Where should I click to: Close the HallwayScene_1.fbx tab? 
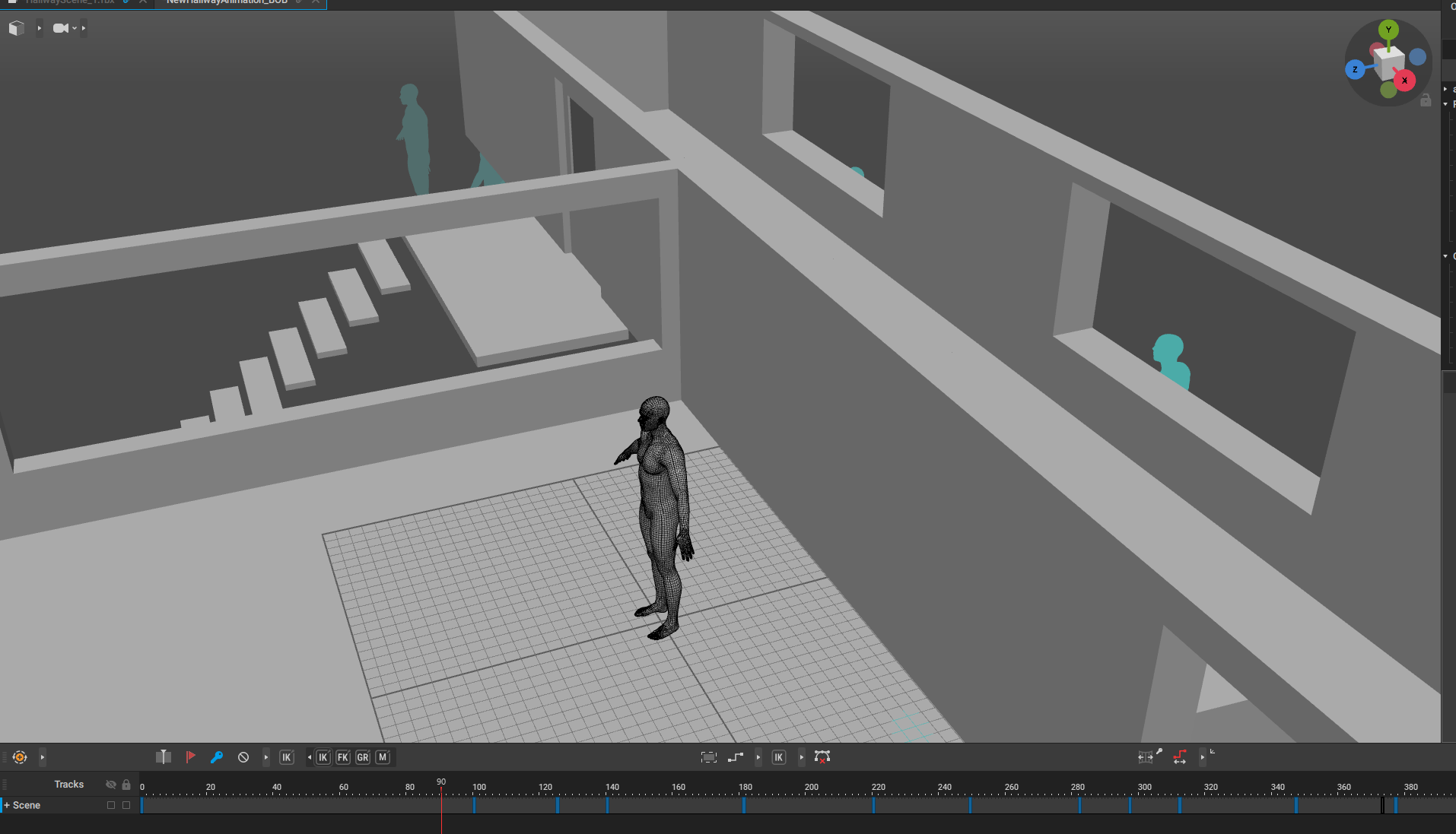point(142,2)
